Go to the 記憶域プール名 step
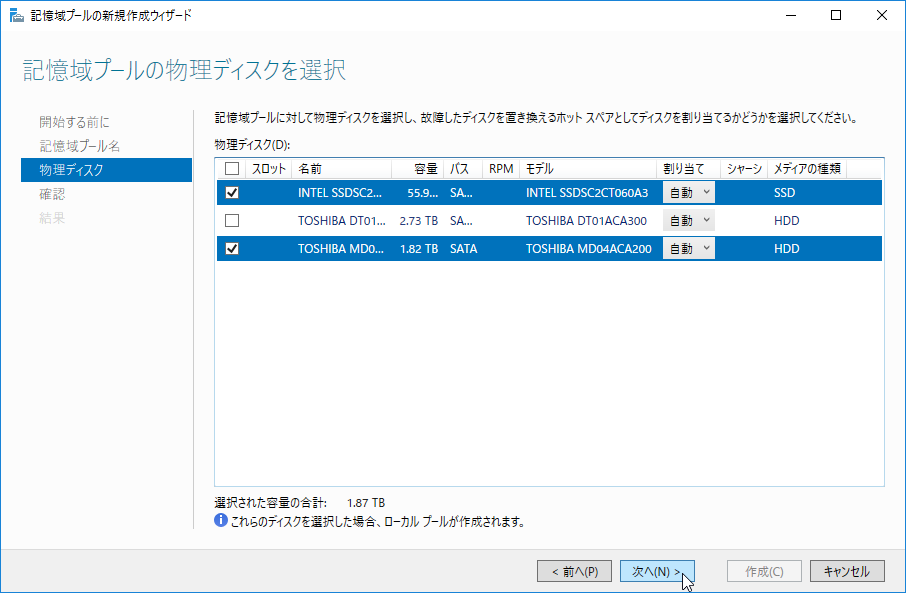This screenshot has height=593, width=906. [80, 146]
